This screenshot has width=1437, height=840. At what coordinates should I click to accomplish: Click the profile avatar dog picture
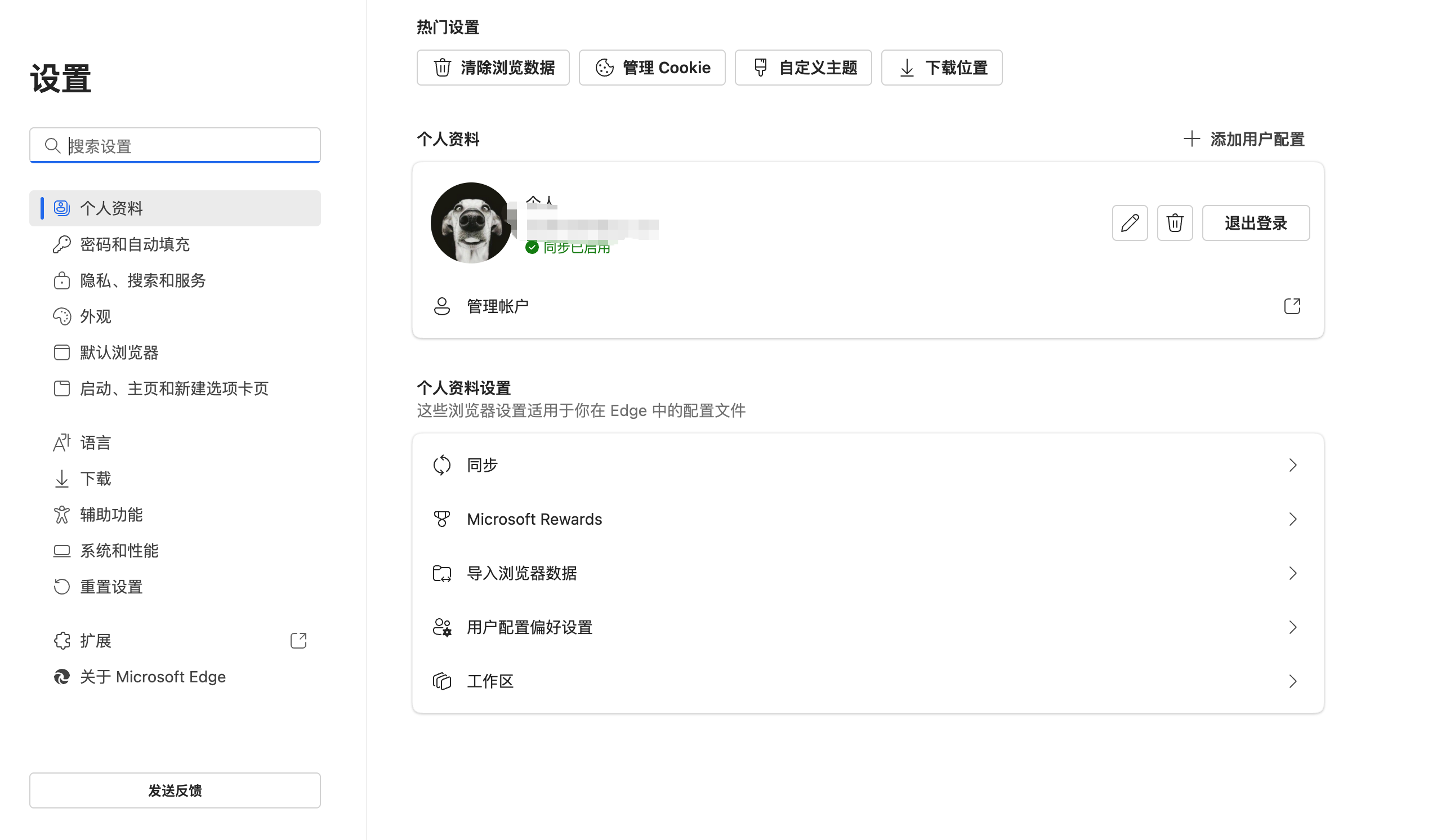[x=471, y=223]
